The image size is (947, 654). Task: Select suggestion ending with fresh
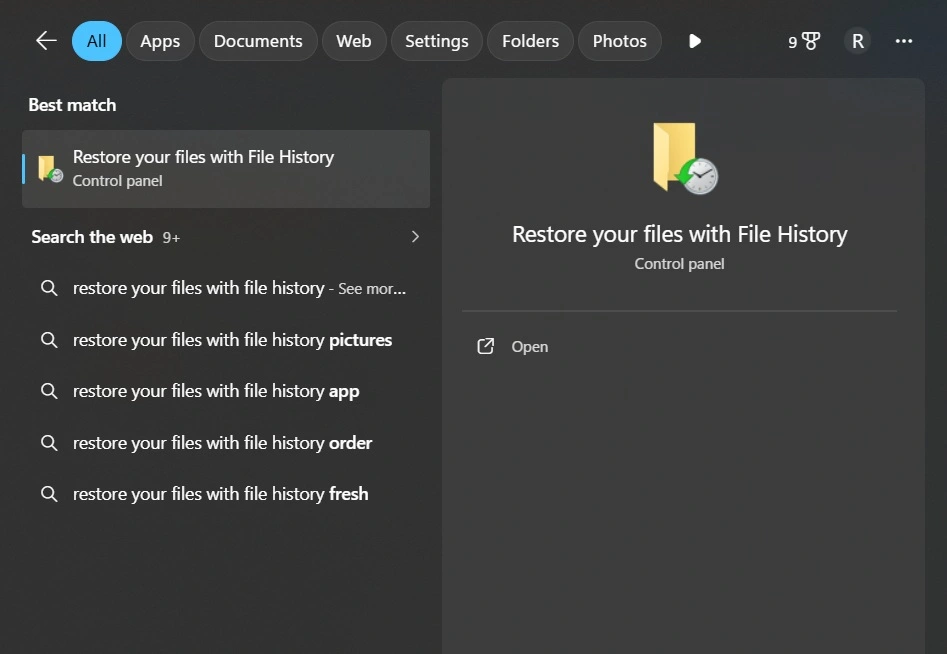click(226, 494)
